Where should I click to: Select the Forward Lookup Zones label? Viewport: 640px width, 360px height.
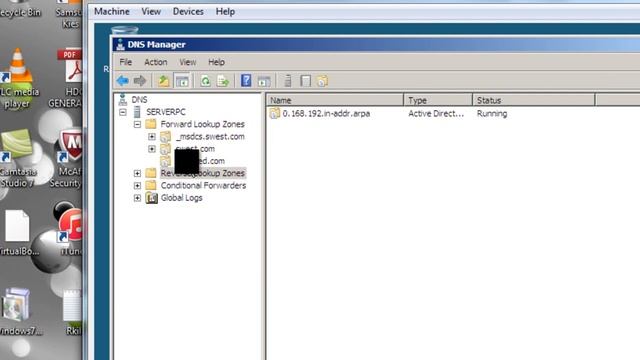click(x=202, y=124)
